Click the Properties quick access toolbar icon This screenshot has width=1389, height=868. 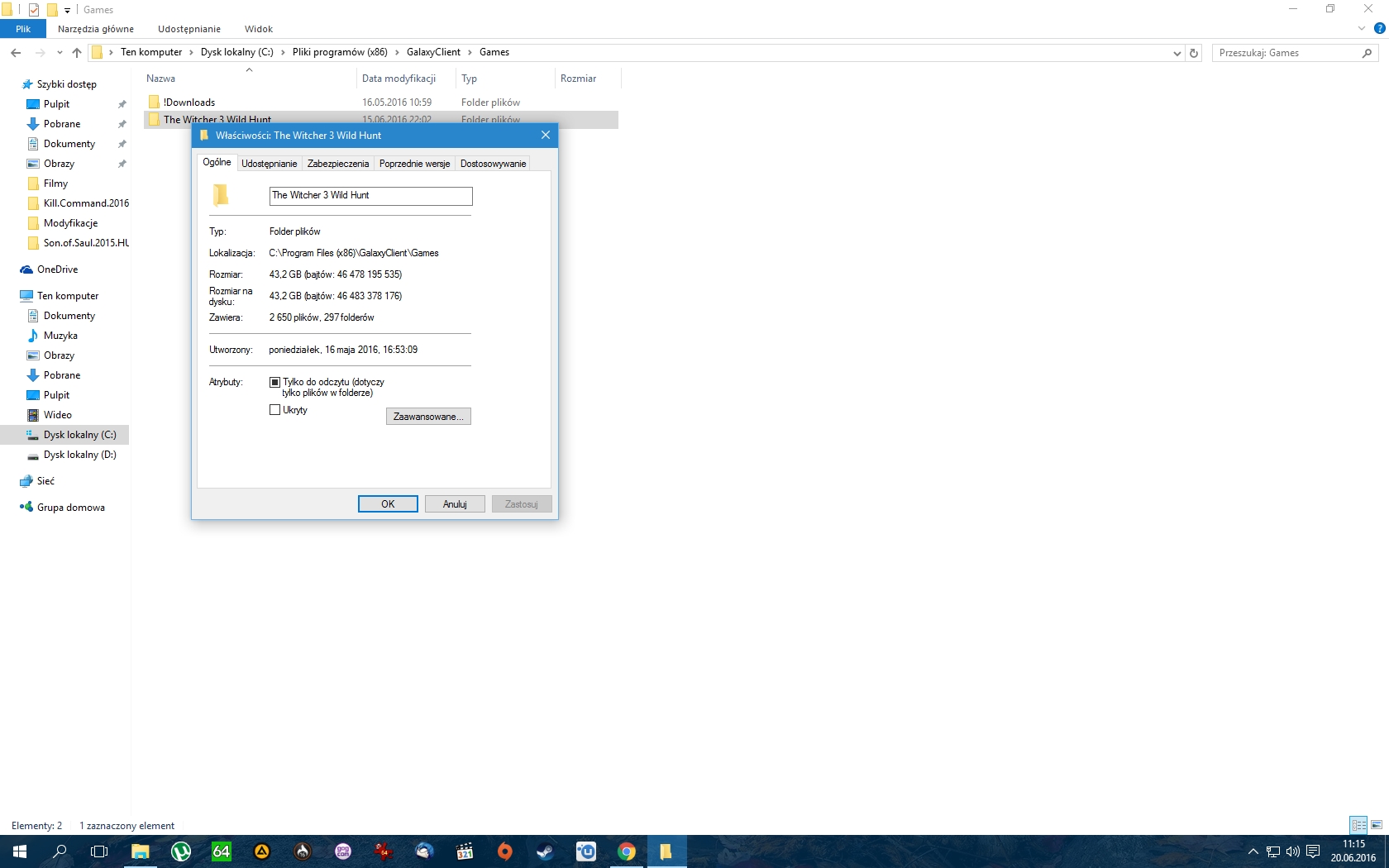point(34,10)
